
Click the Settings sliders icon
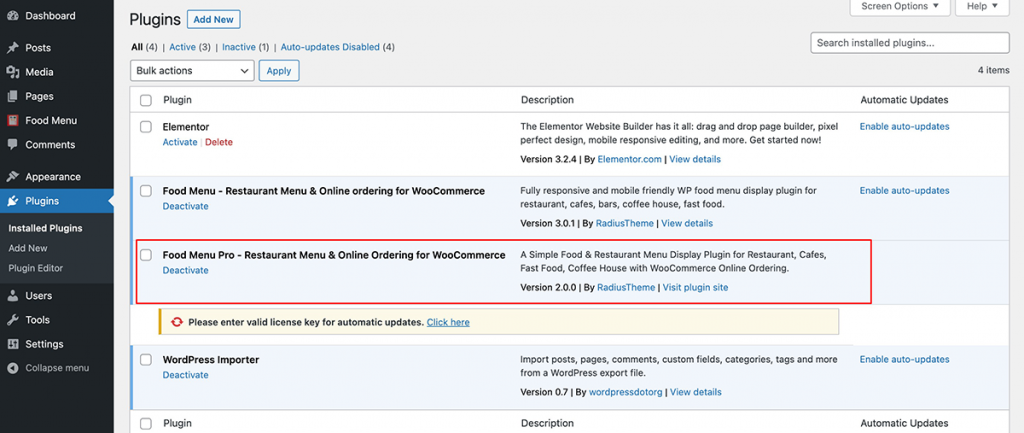pyautogui.click(x=12, y=344)
